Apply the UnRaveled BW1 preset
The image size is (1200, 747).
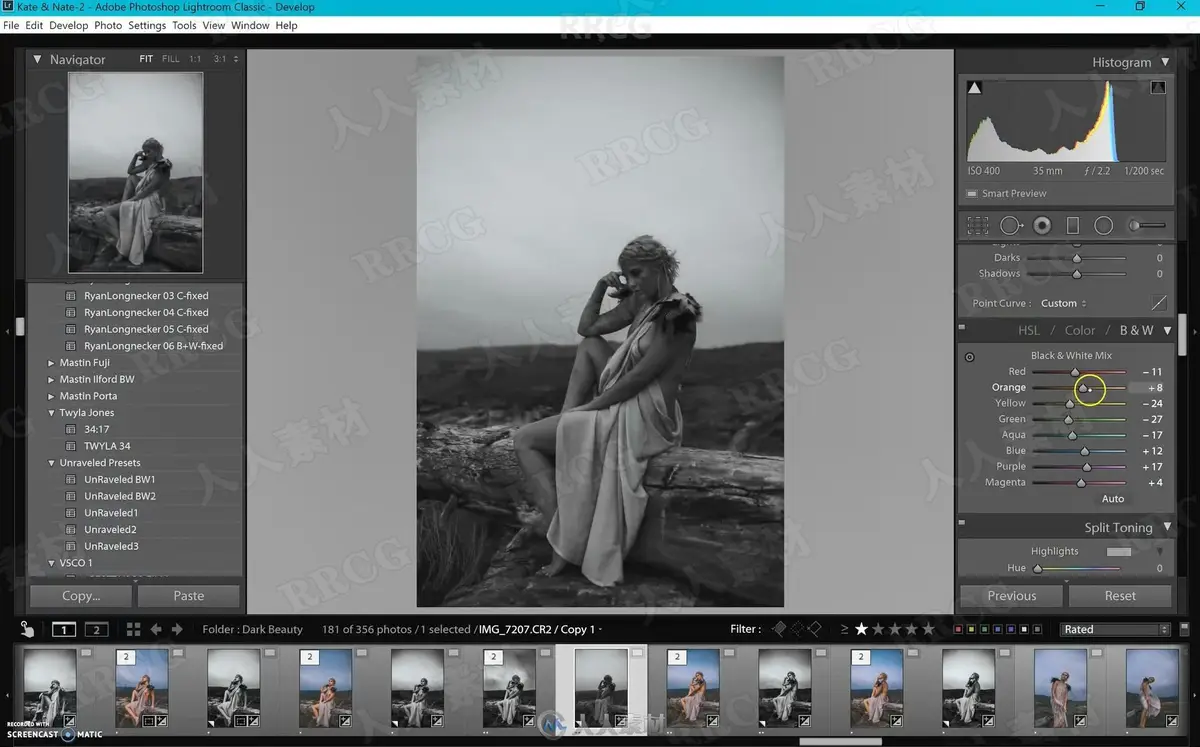point(120,480)
